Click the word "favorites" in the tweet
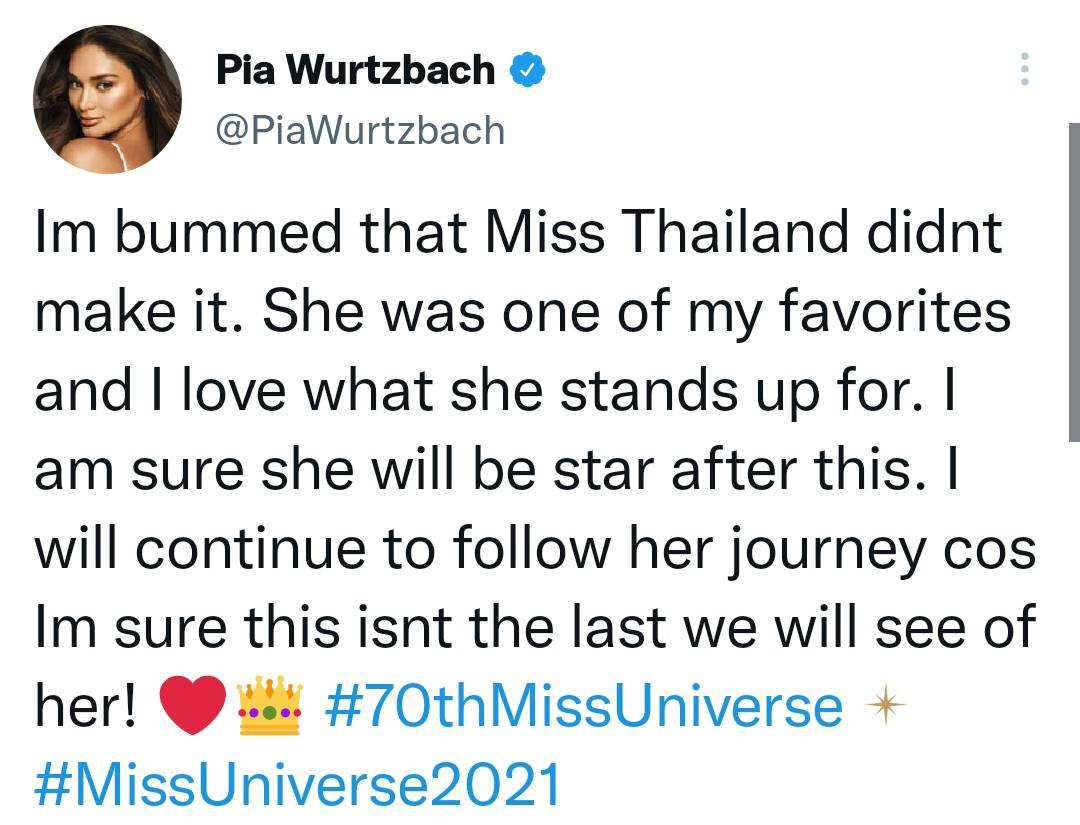This screenshot has width=1080, height=825. (x=889, y=312)
